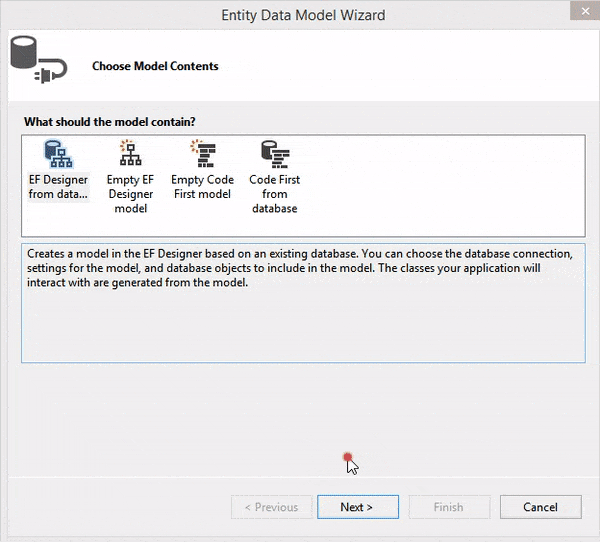
Task: Select the EF Designer from database icon
Action: tap(58, 154)
